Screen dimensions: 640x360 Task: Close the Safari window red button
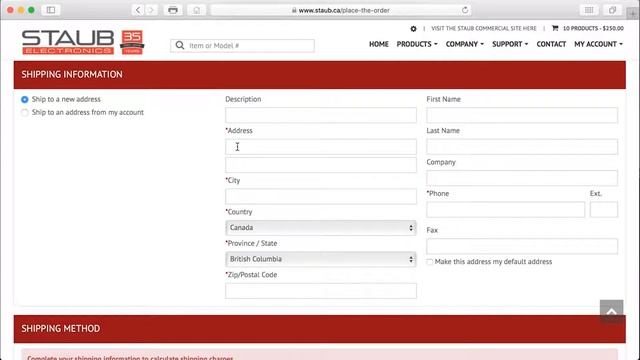tap(10, 10)
